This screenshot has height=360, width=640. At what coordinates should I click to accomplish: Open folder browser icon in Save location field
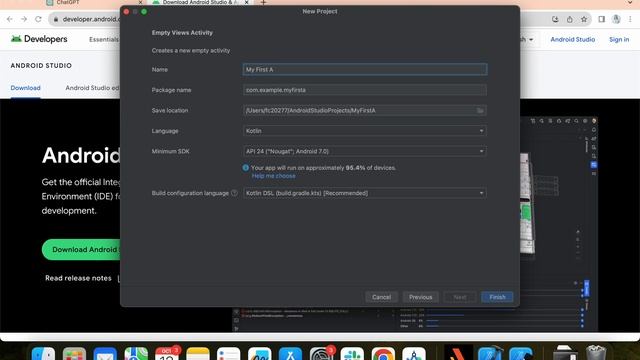point(480,111)
